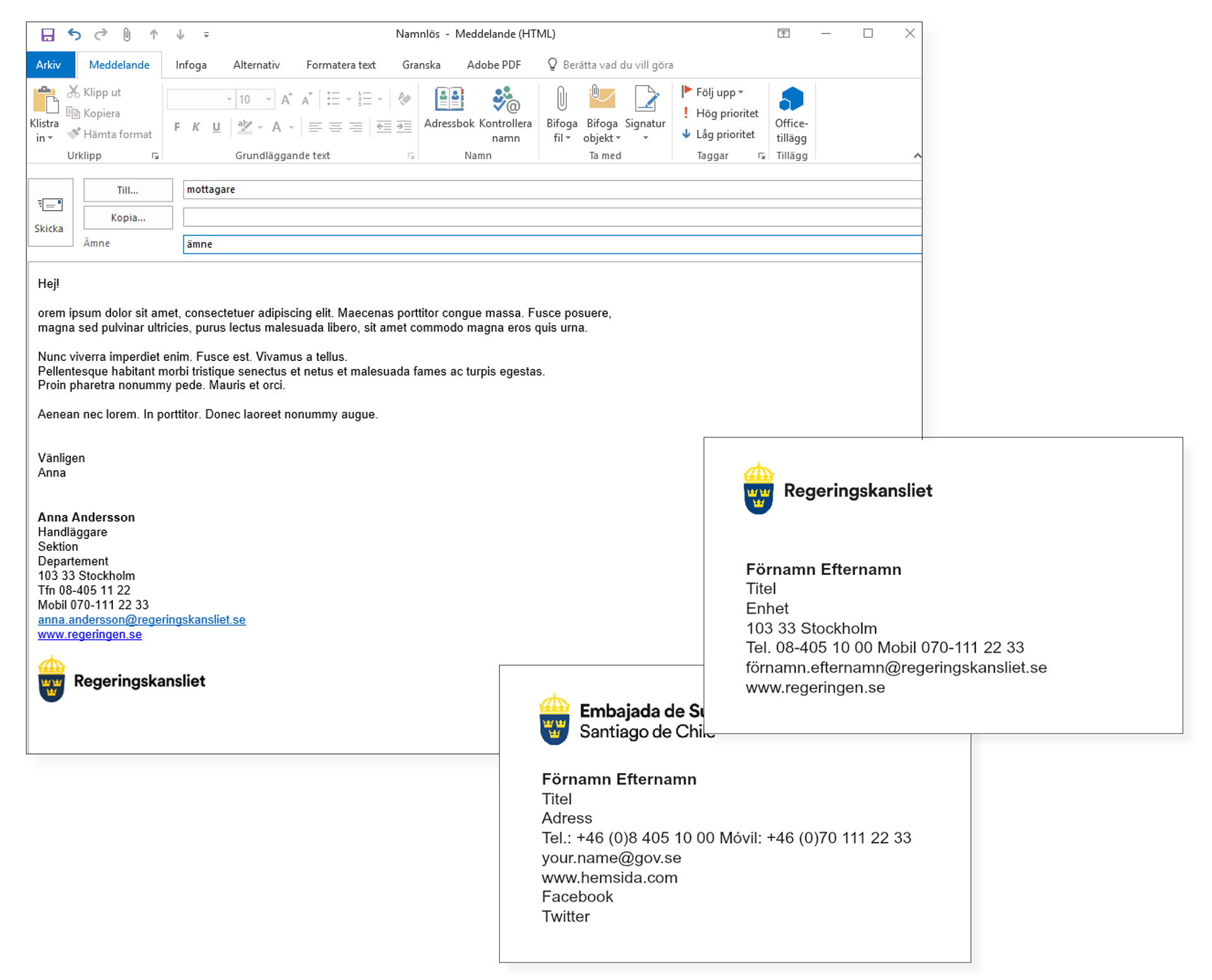Increase font size with the larger A icon
Viewport: 1212px width, 980px height.
click(287, 99)
